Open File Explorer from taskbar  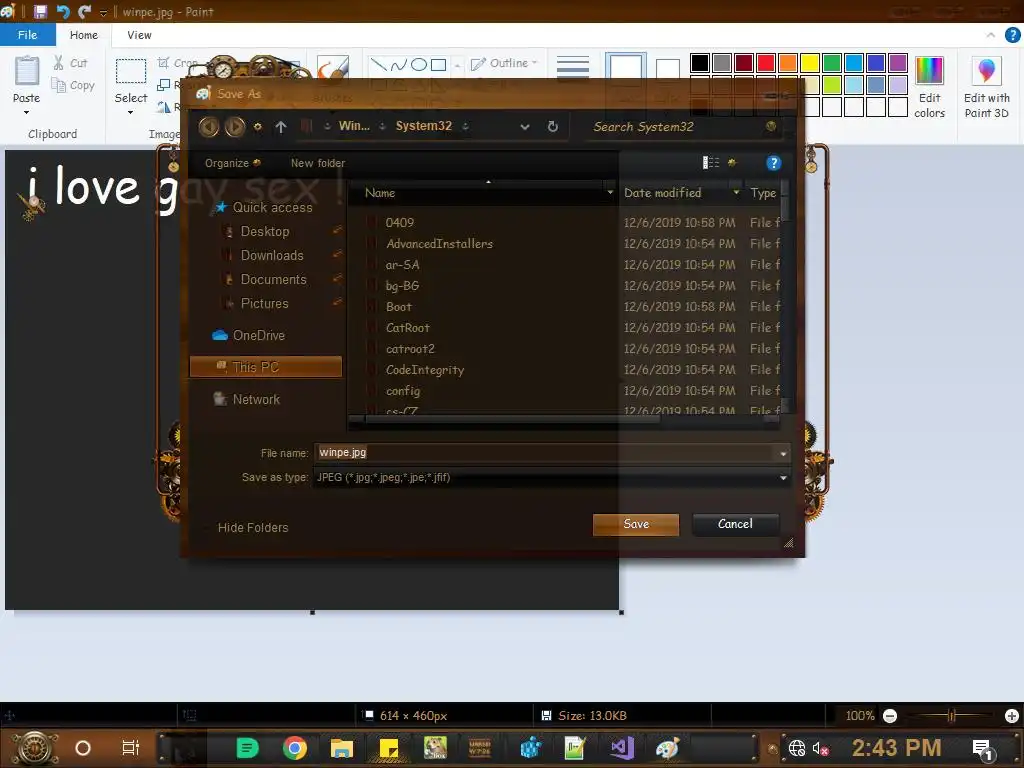341,748
